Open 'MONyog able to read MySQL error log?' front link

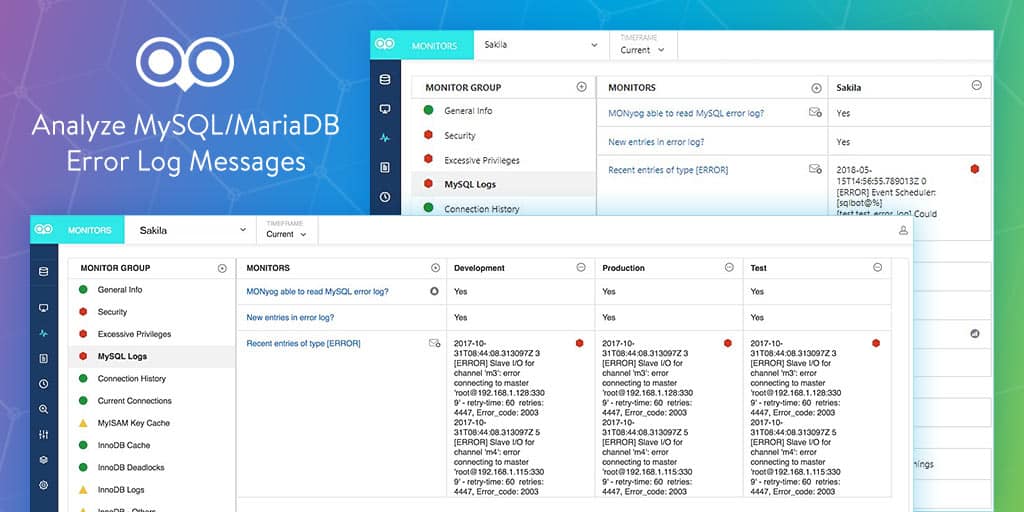[x=317, y=291]
